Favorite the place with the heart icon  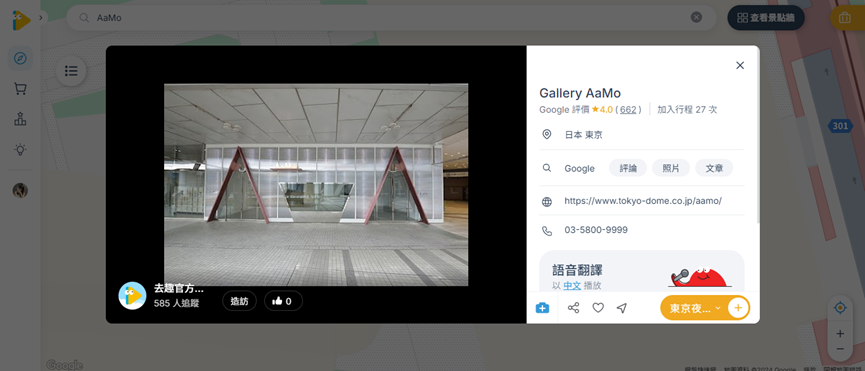tap(598, 308)
